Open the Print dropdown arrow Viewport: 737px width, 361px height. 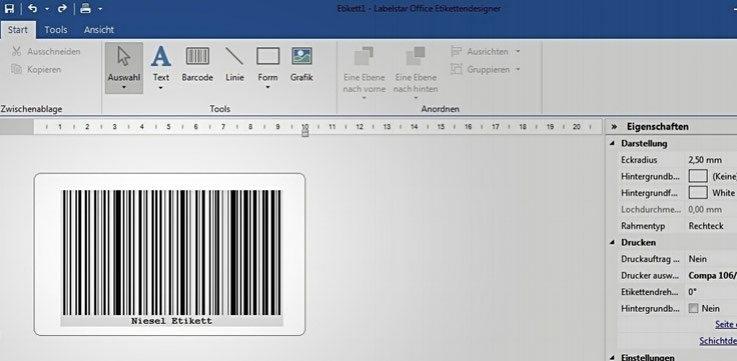coord(100,9)
